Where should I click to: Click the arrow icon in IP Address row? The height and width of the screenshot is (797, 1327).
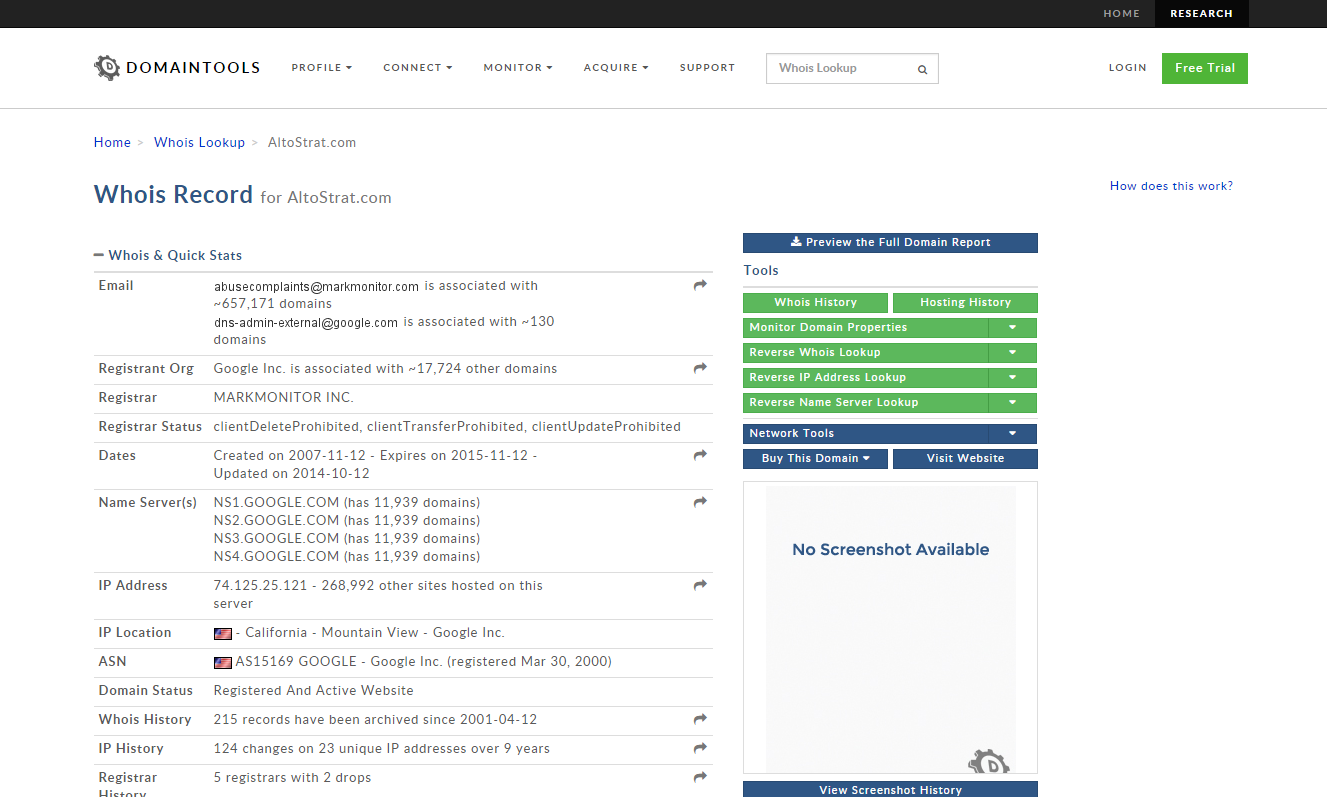(700, 586)
